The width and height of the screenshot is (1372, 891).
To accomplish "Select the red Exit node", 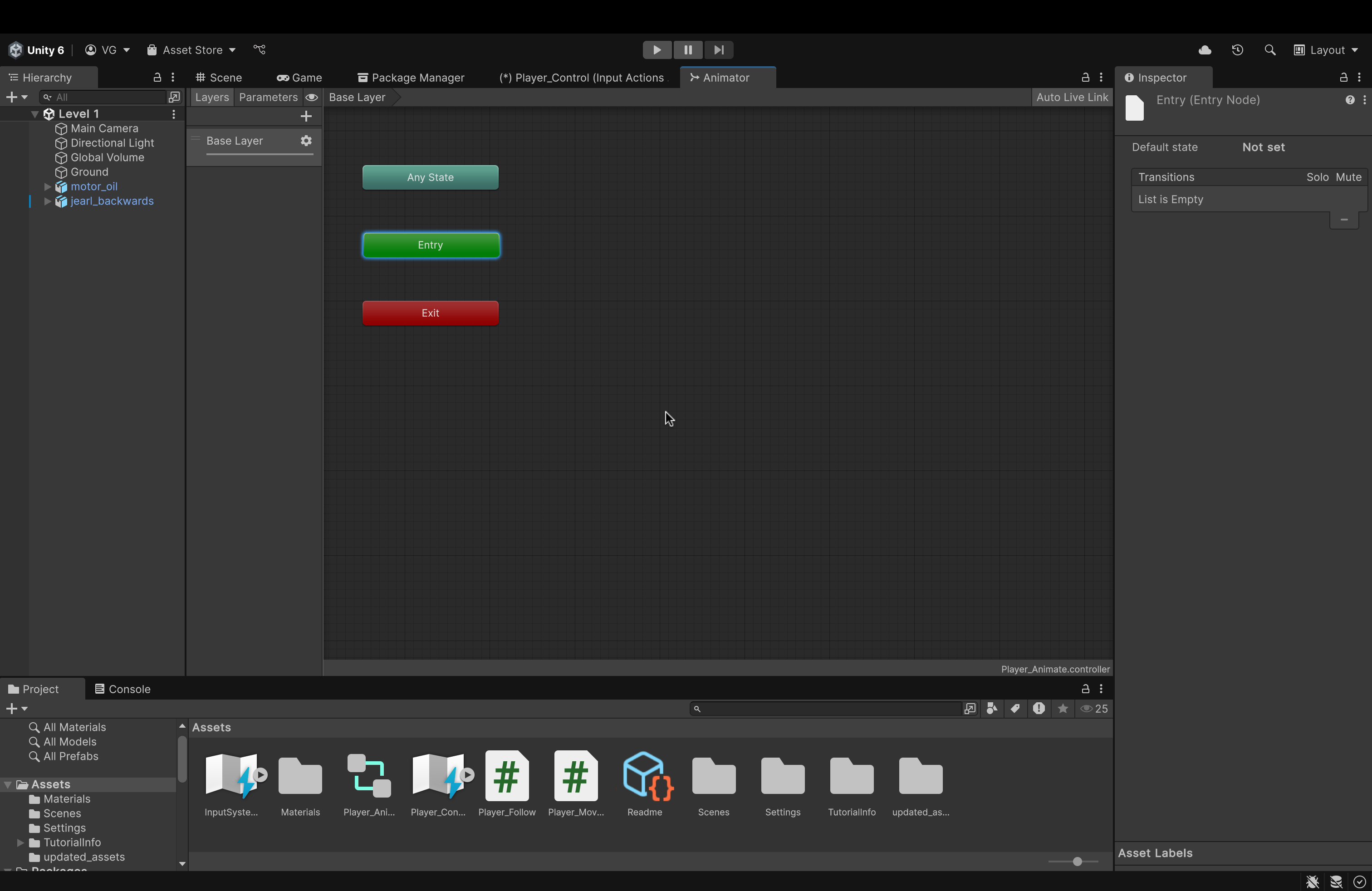I will click(x=430, y=313).
